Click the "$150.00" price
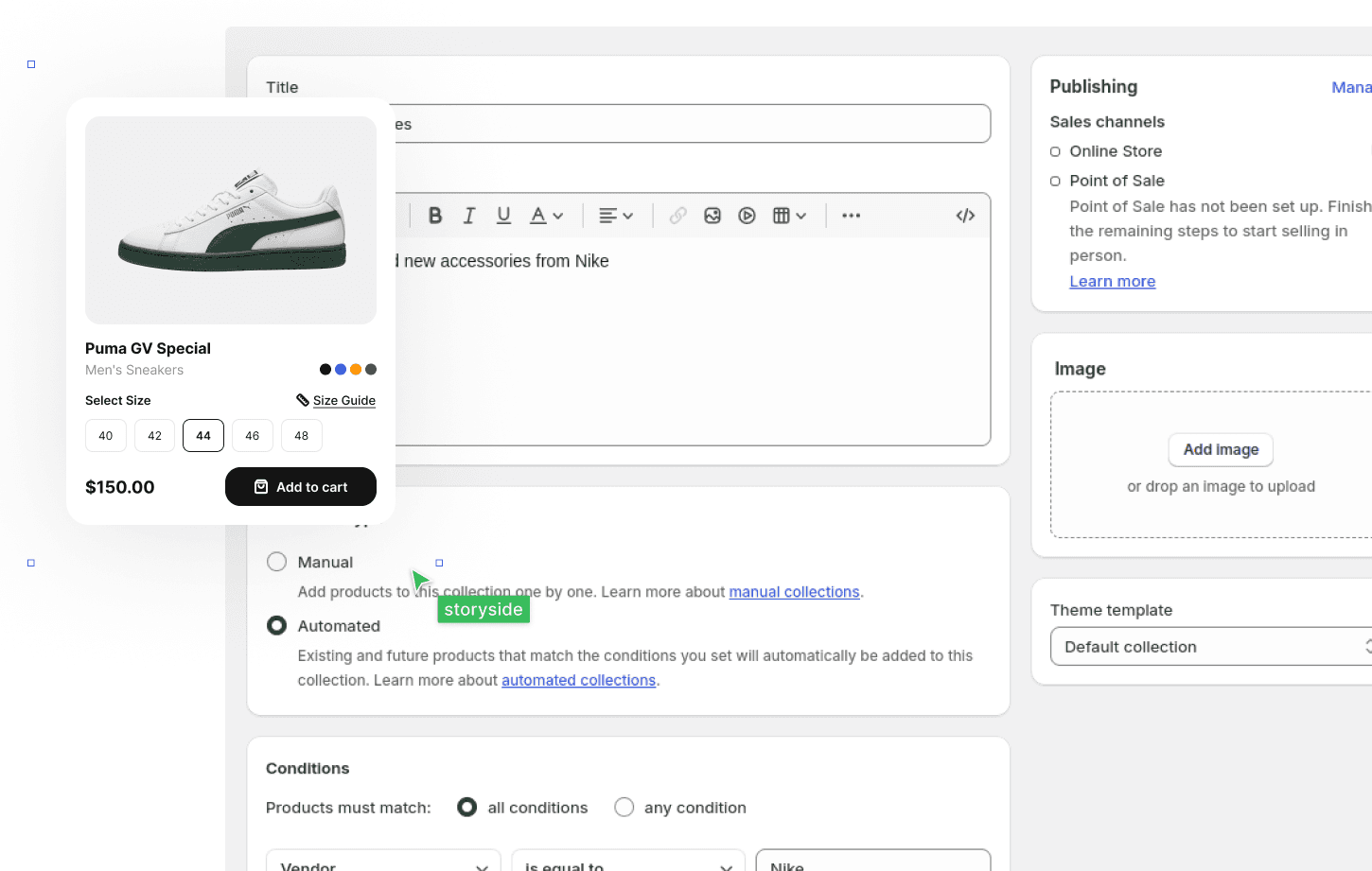 [x=119, y=487]
